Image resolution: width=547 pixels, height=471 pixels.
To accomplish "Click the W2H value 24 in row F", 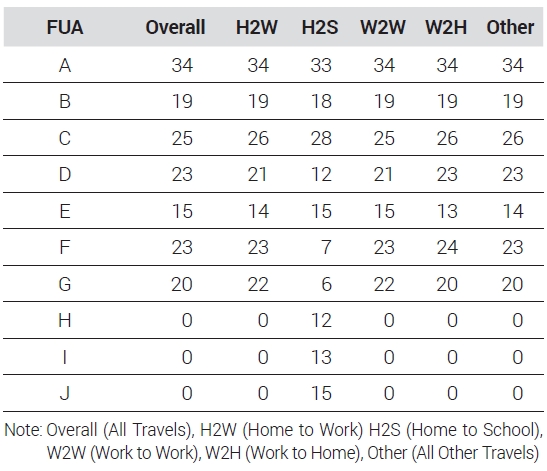I will click(447, 247).
